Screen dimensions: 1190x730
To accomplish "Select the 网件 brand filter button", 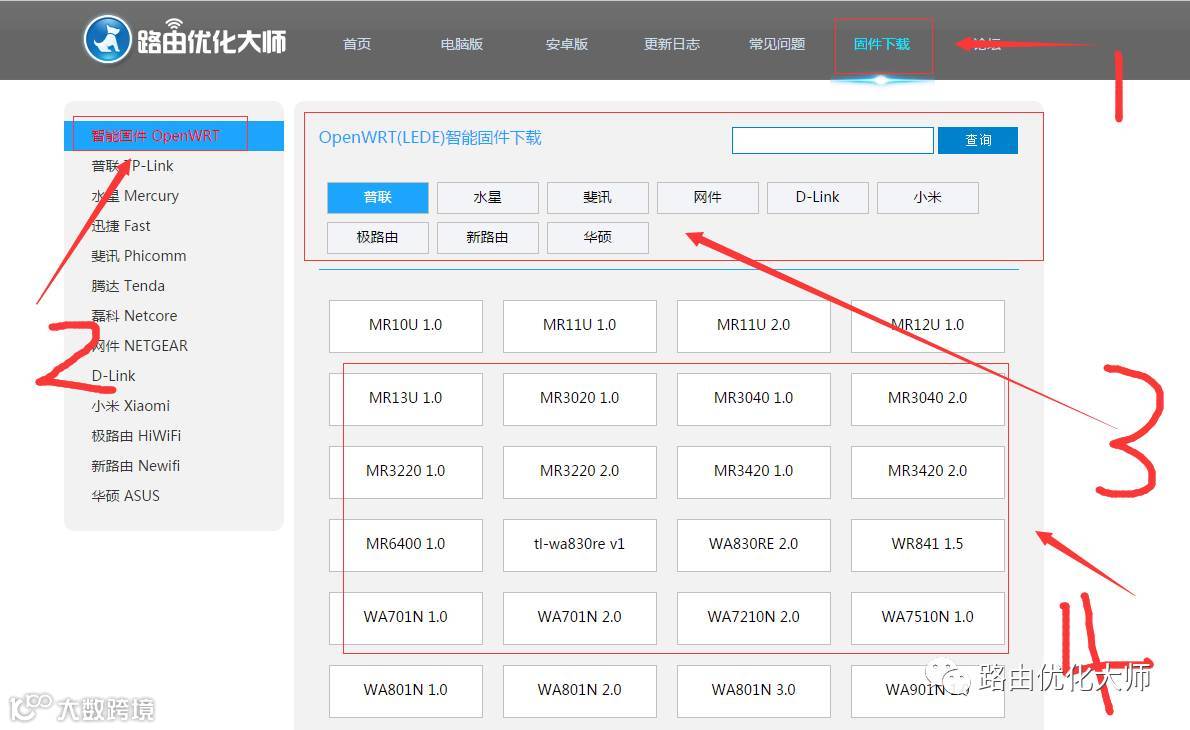I will pos(708,197).
